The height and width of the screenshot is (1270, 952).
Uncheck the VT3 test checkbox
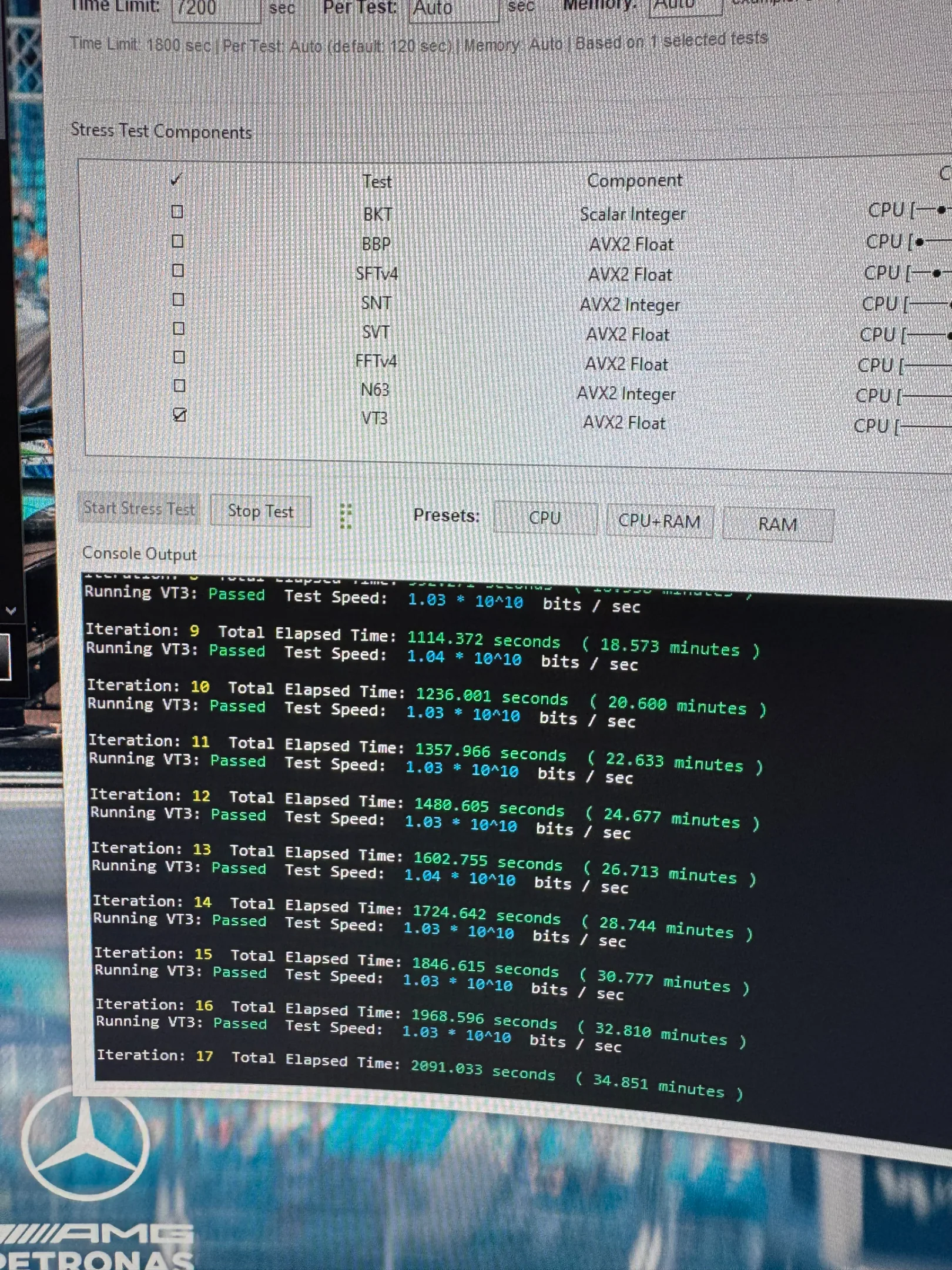180,415
